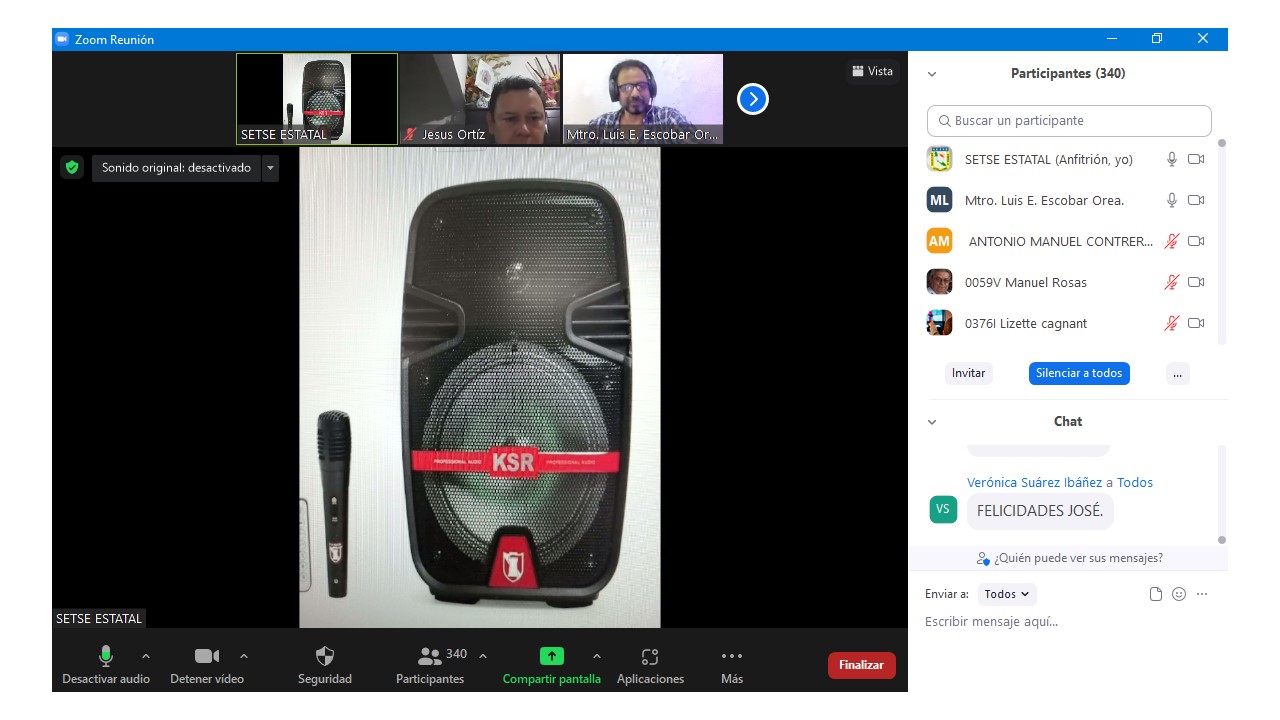Click Silenciar a todos button
This screenshot has height=720, width=1280.
tap(1079, 373)
